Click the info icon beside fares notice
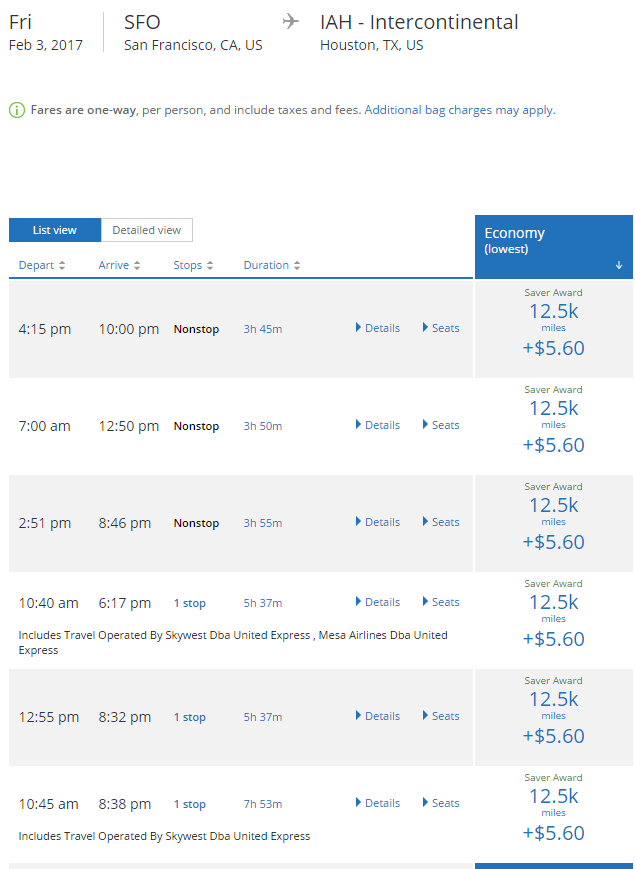The width and height of the screenshot is (635, 869). coord(17,110)
